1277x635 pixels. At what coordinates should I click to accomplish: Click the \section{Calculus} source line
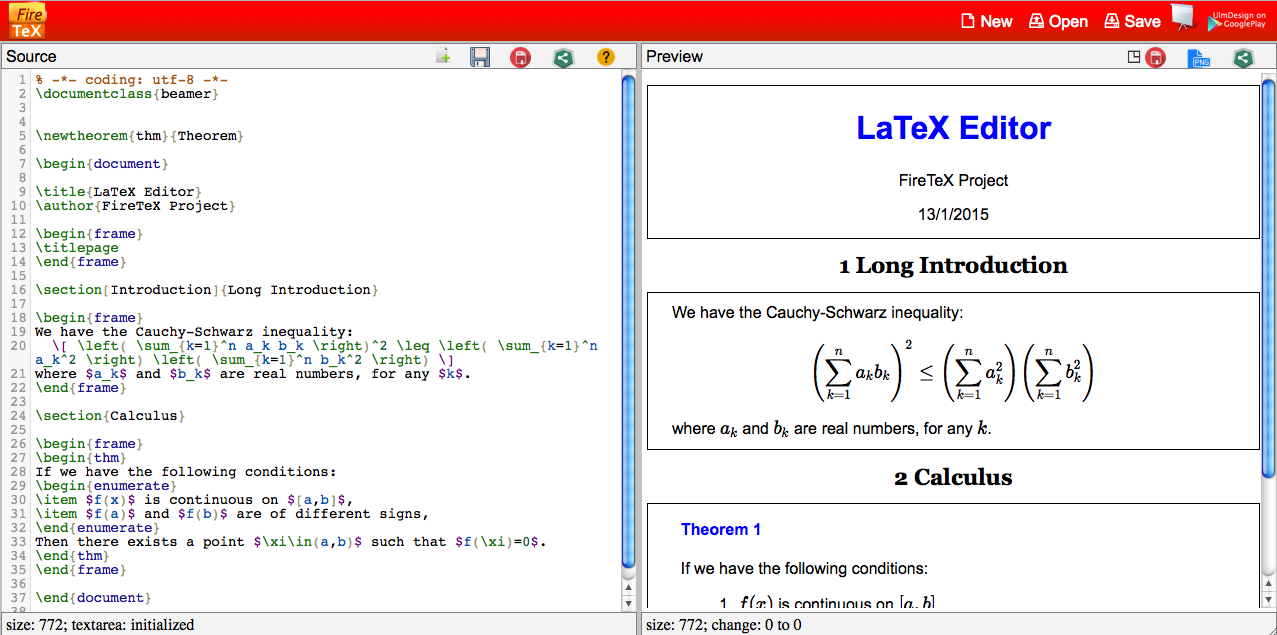pos(110,416)
